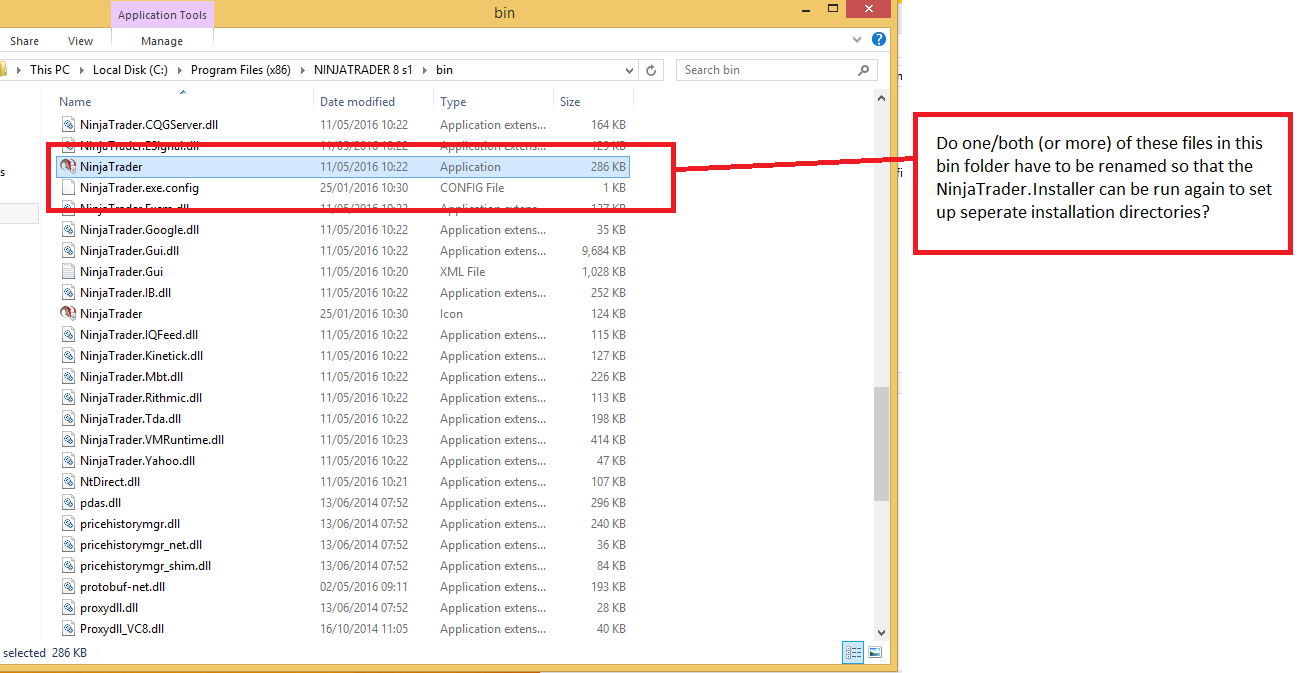Click the vertical scrollbar thumb
The image size is (1307, 673).
881,443
